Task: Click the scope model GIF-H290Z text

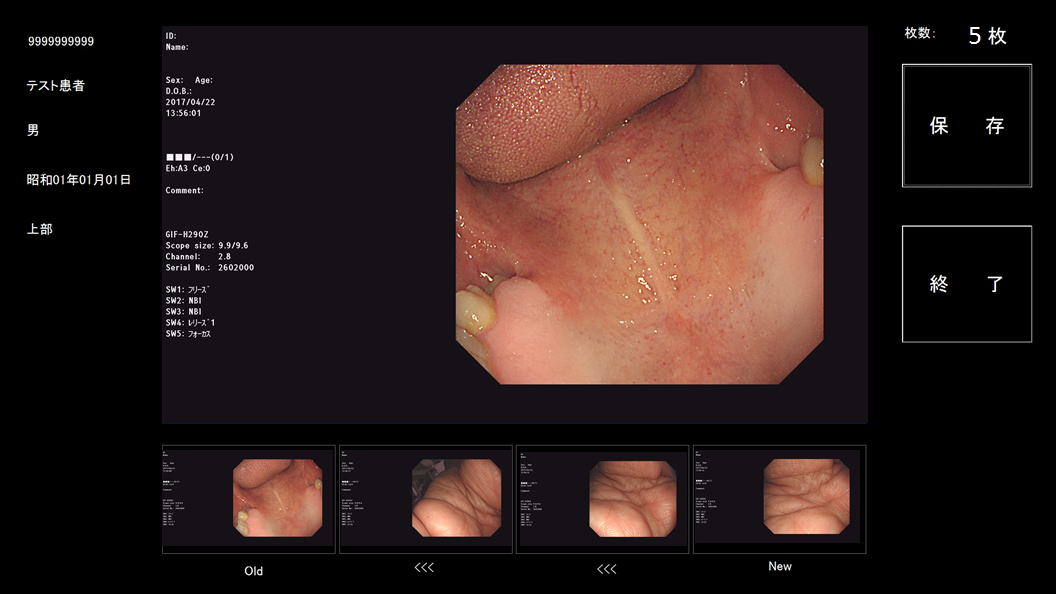Action: [x=187, y=234]
